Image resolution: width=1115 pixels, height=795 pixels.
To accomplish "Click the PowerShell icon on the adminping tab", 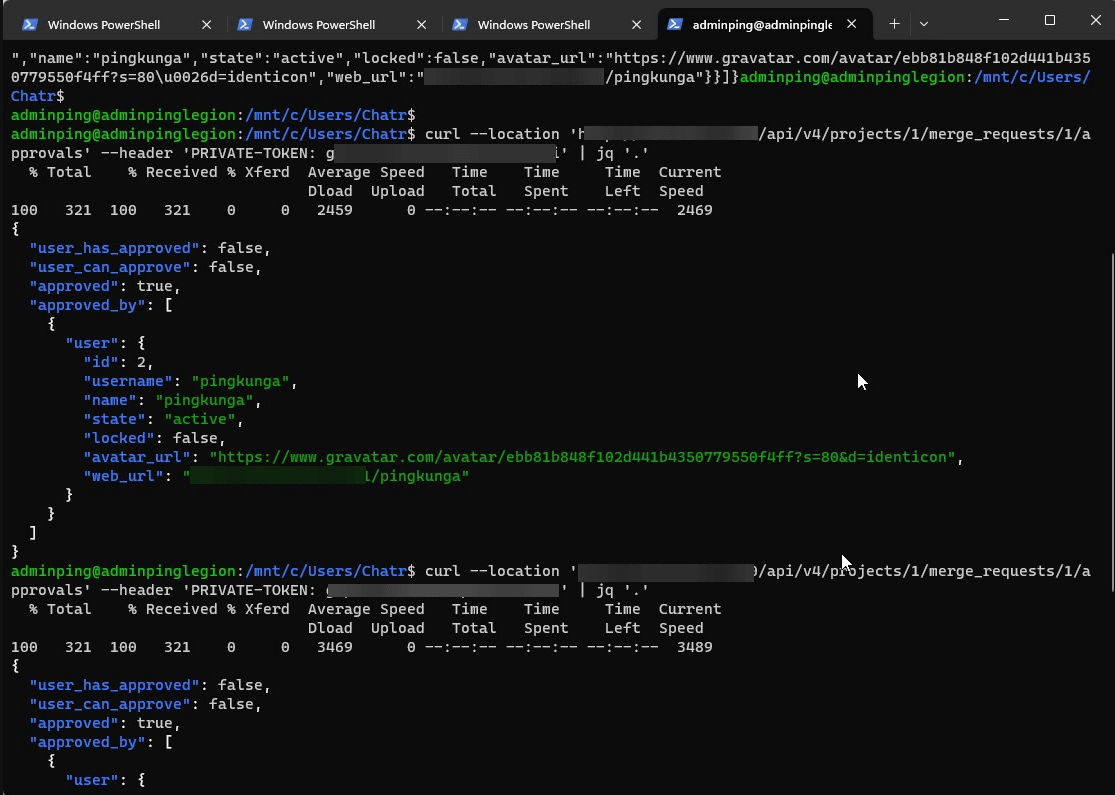I will click(x=676, y=23).
